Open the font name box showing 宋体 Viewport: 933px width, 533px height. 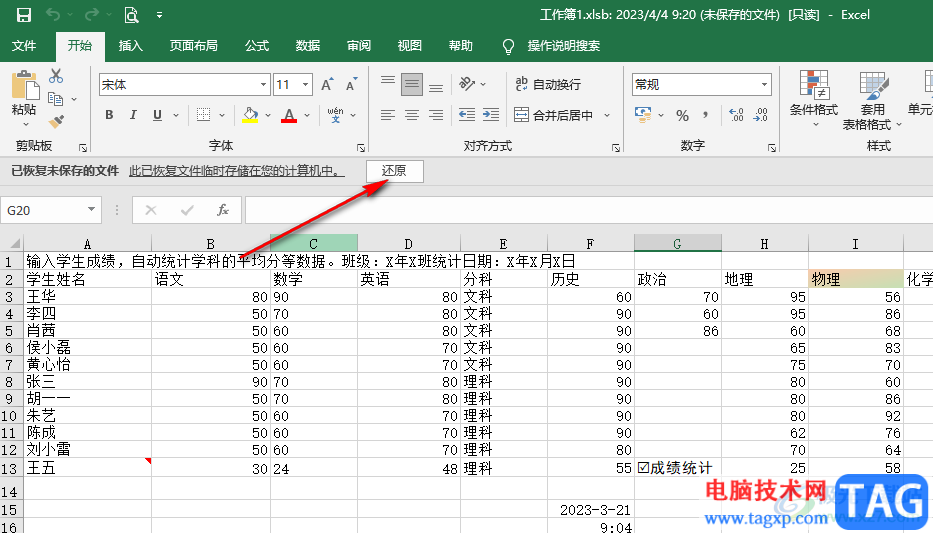[184, 84]
